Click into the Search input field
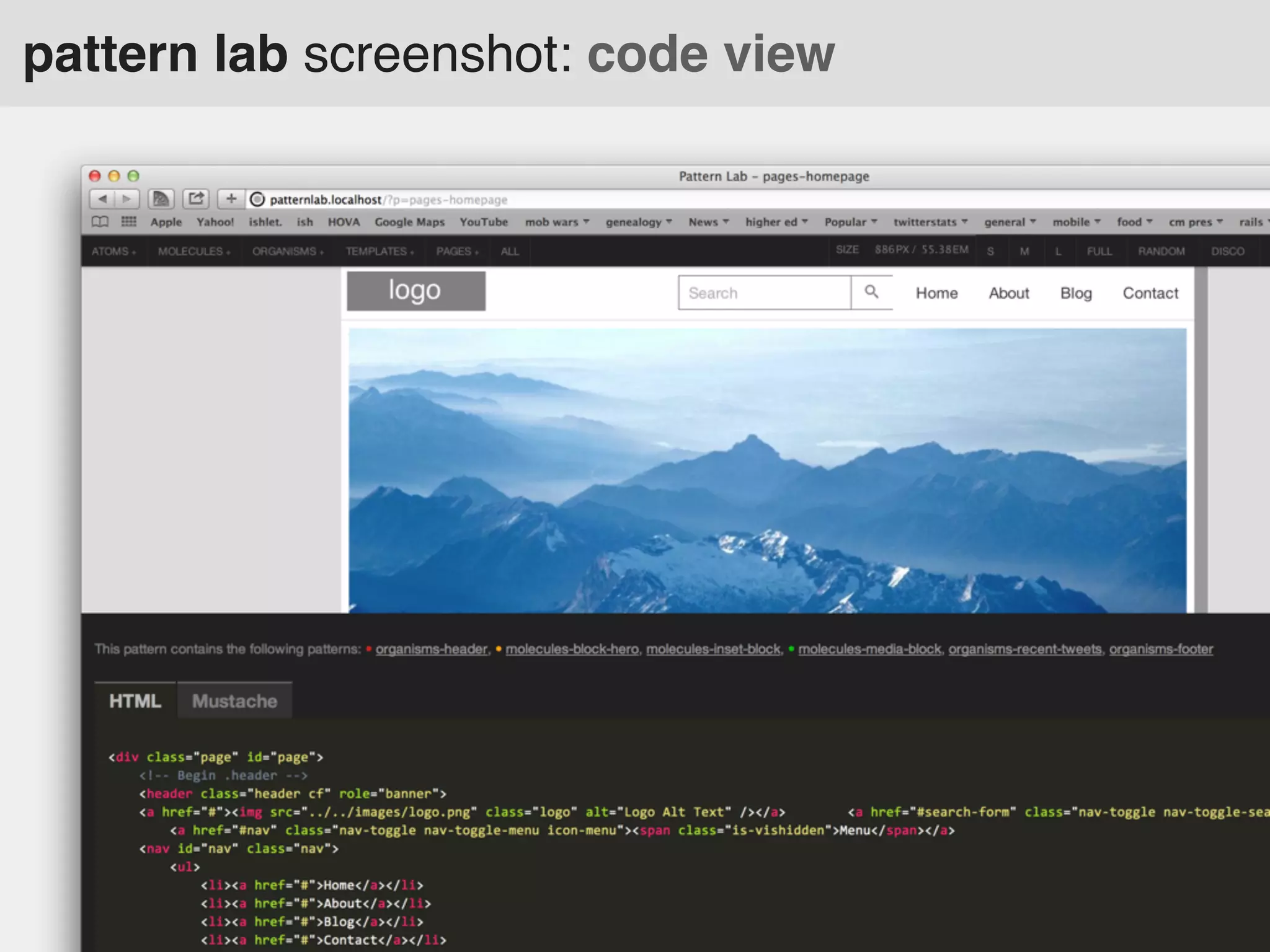Image resolution: width=1270 pixels, height=952 pixels. [764, 293]
